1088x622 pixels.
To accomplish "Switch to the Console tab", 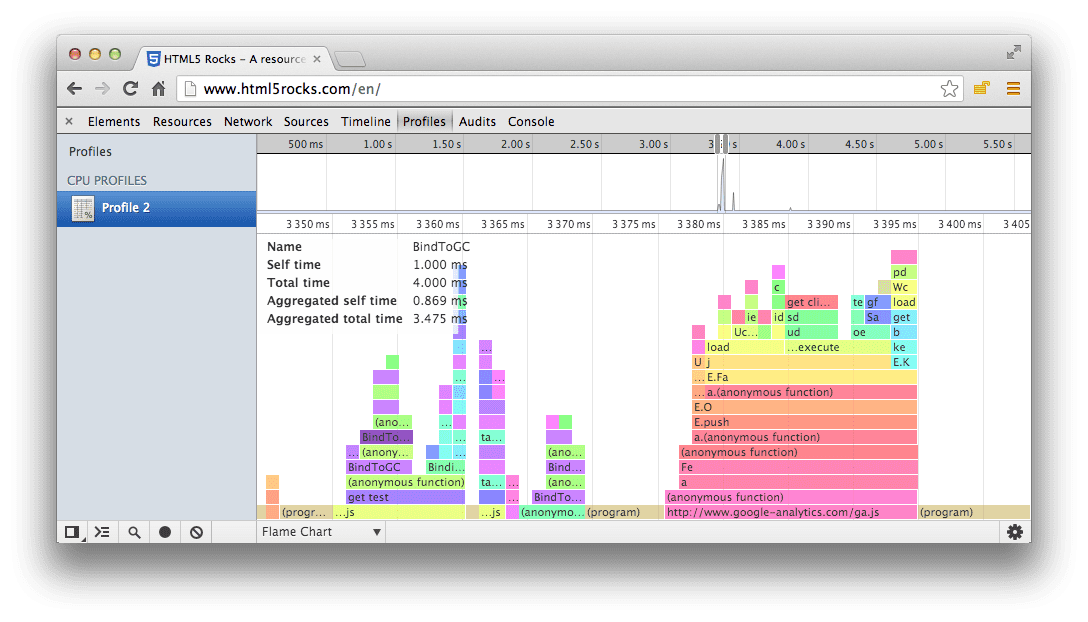I will click(531, 122).
